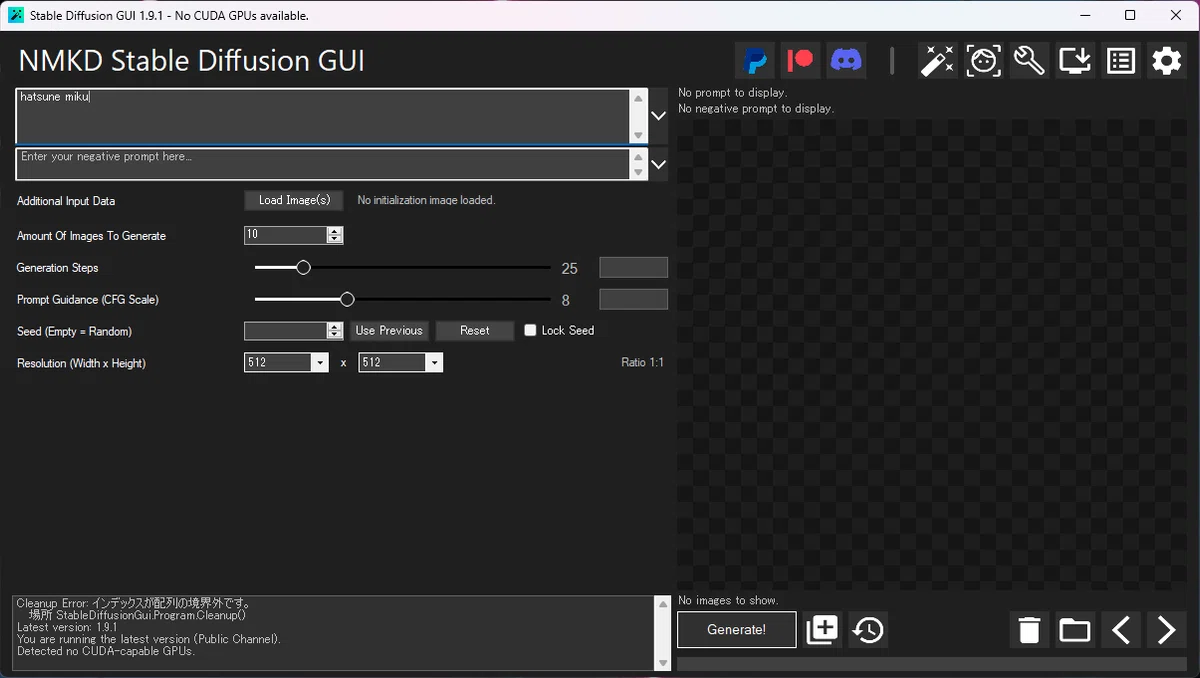Click the CFG Scale value box

coord(633,299)
